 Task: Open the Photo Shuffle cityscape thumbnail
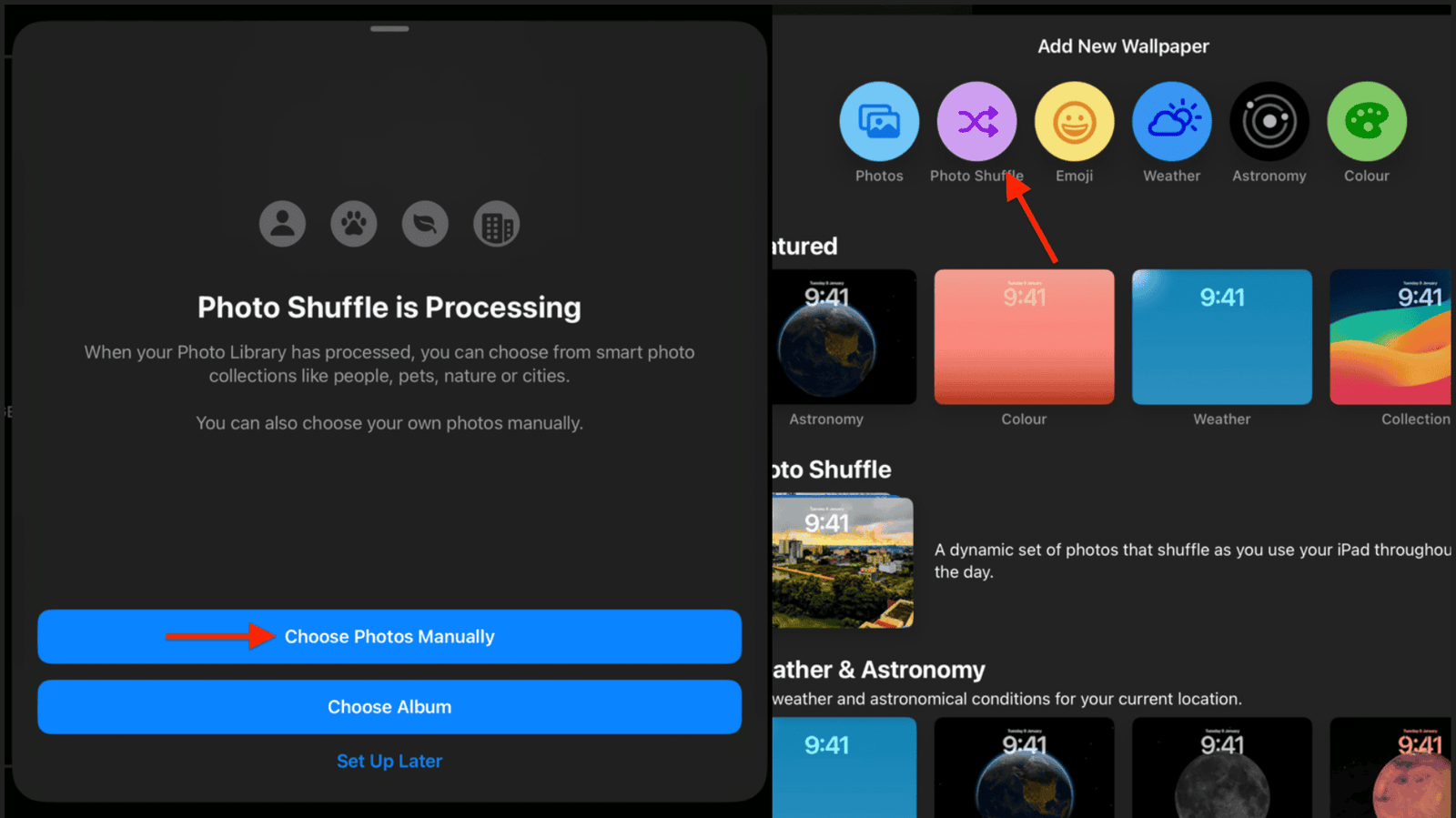[x=843, y=561]
